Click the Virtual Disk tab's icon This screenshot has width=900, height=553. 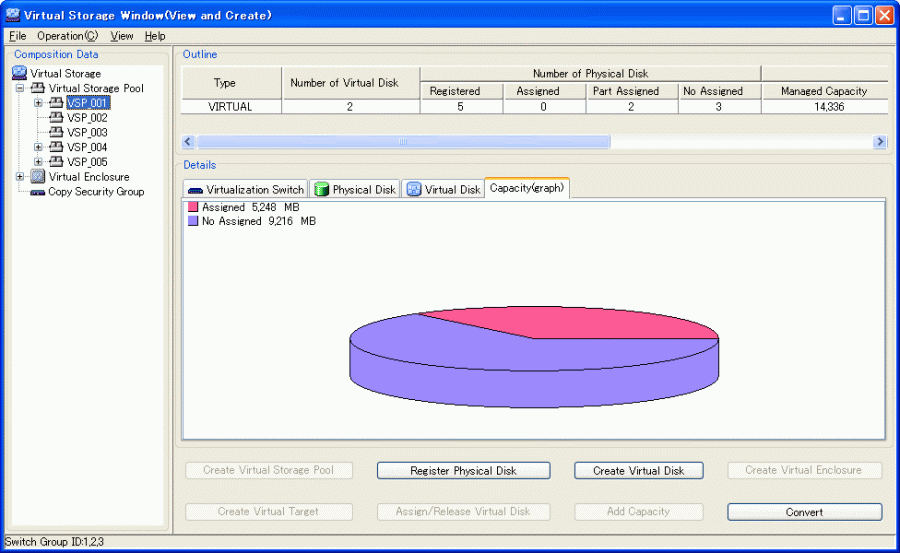(414, 189)
